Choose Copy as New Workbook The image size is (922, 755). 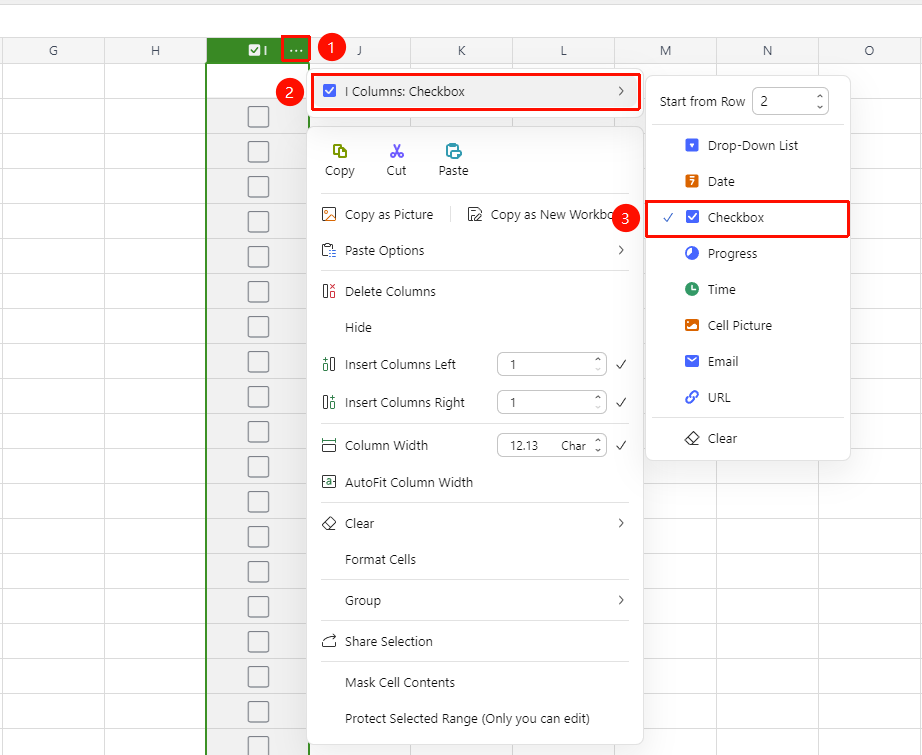click(540, 215)
